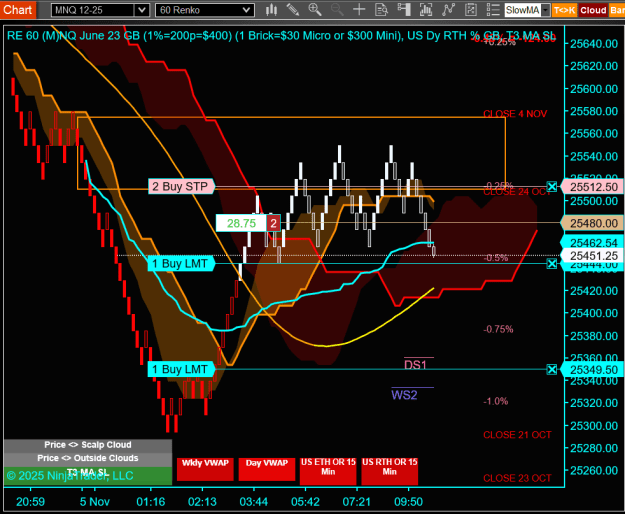Expand the SlowMA dropdown arrow
625x514 pixels.
(546, 10)
